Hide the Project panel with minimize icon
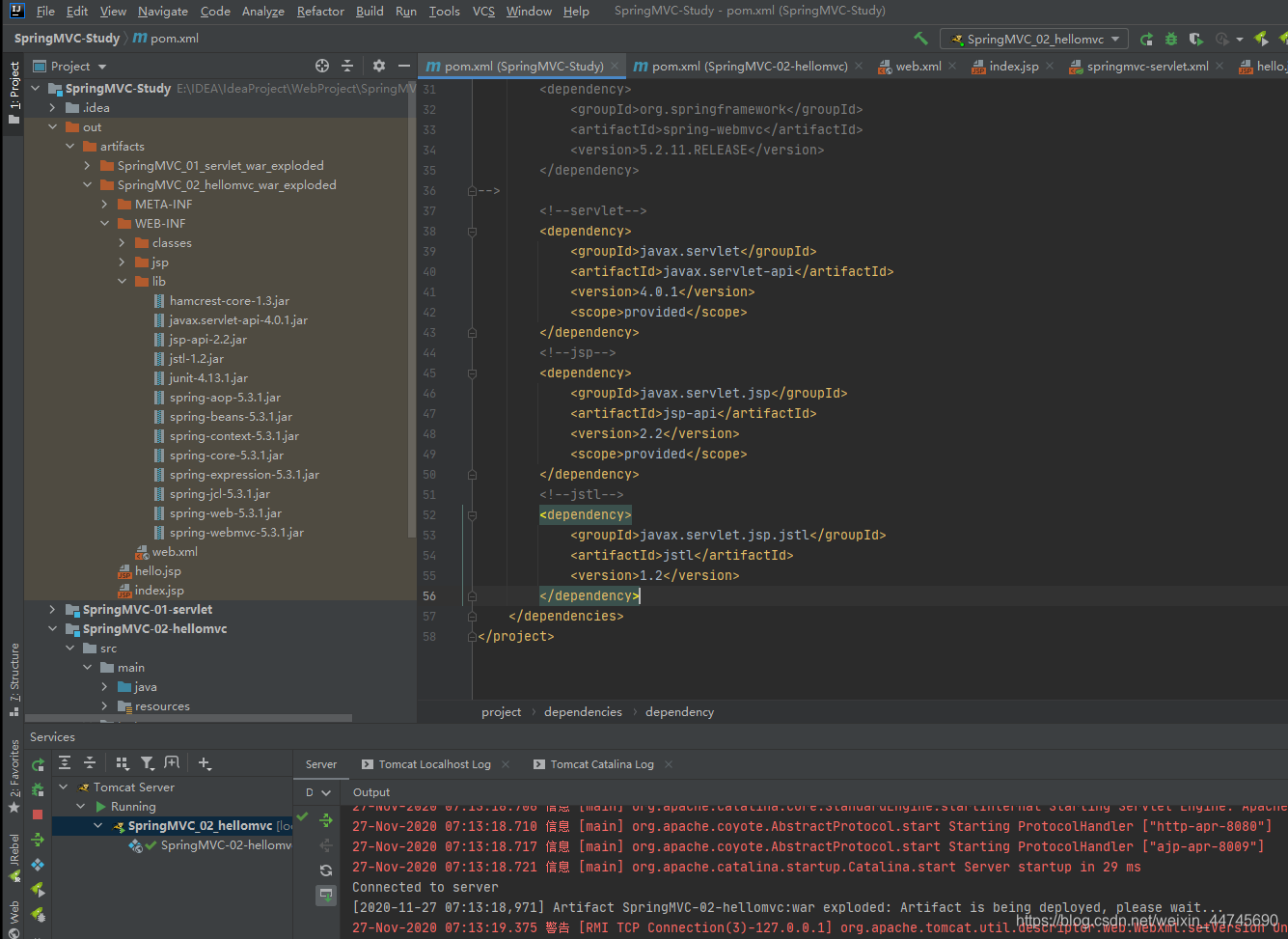The image size is (1288, 939). coord(404,66)
